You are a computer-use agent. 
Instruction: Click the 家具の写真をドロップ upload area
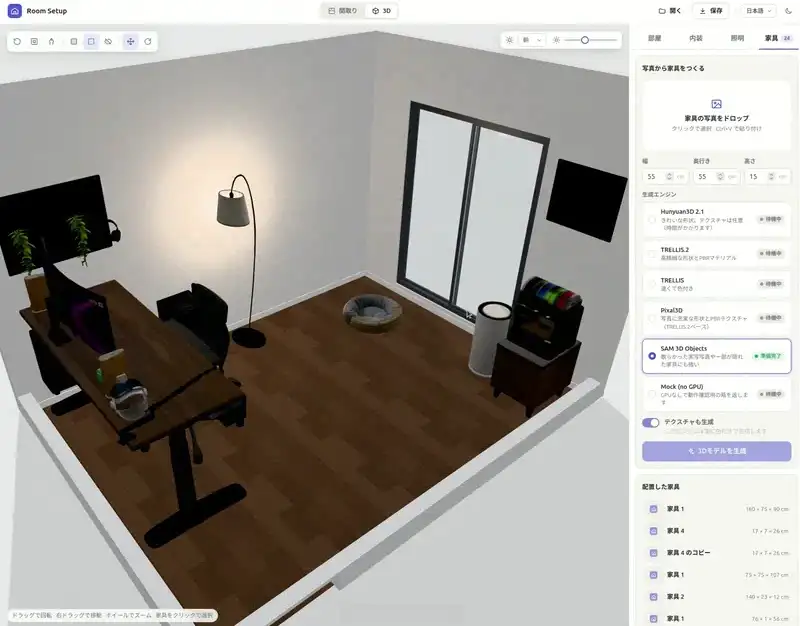click(716, 115)
